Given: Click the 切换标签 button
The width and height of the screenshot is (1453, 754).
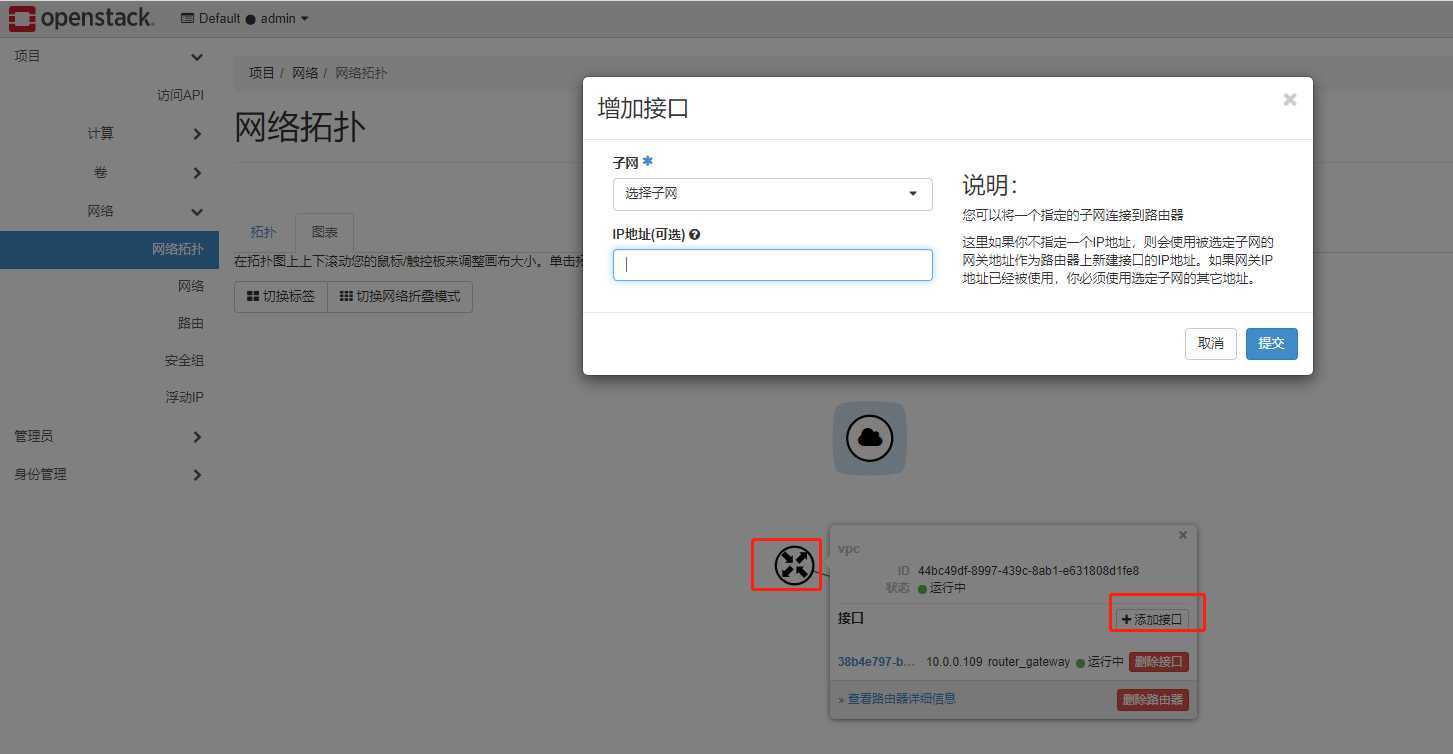Looking at the screenshot, I should (281, 297).
